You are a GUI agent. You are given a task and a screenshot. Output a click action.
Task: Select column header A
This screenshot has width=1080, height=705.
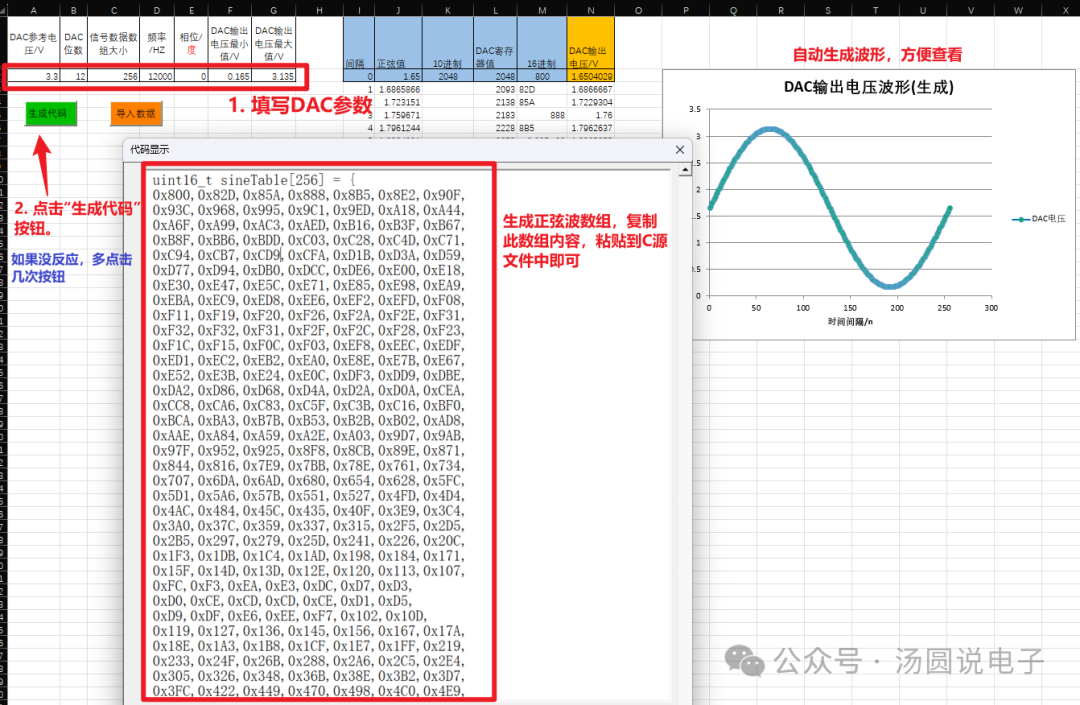(33, 10)
